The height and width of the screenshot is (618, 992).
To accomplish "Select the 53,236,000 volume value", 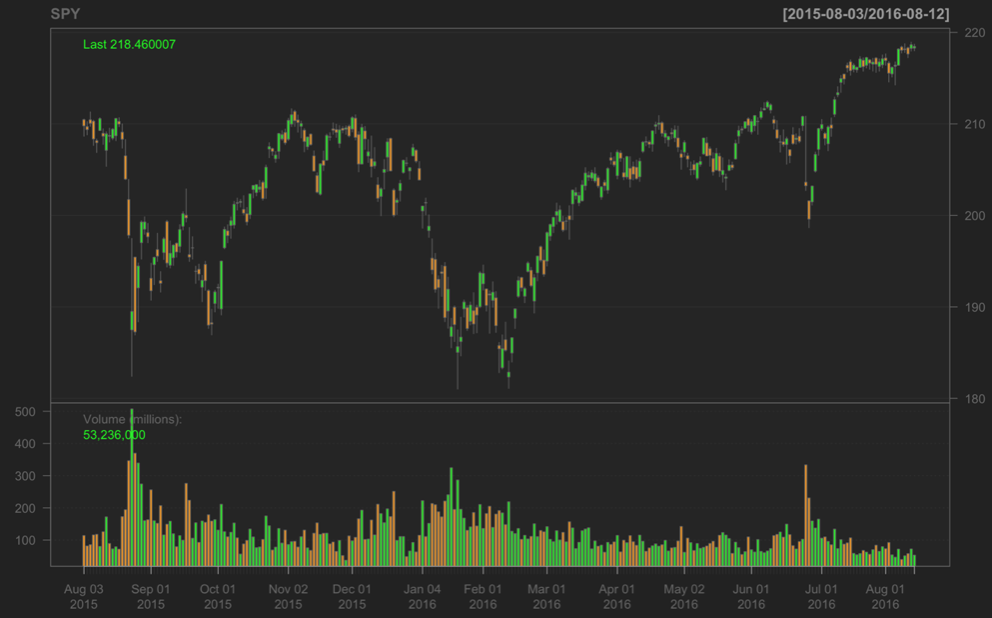I will (114, 435).
